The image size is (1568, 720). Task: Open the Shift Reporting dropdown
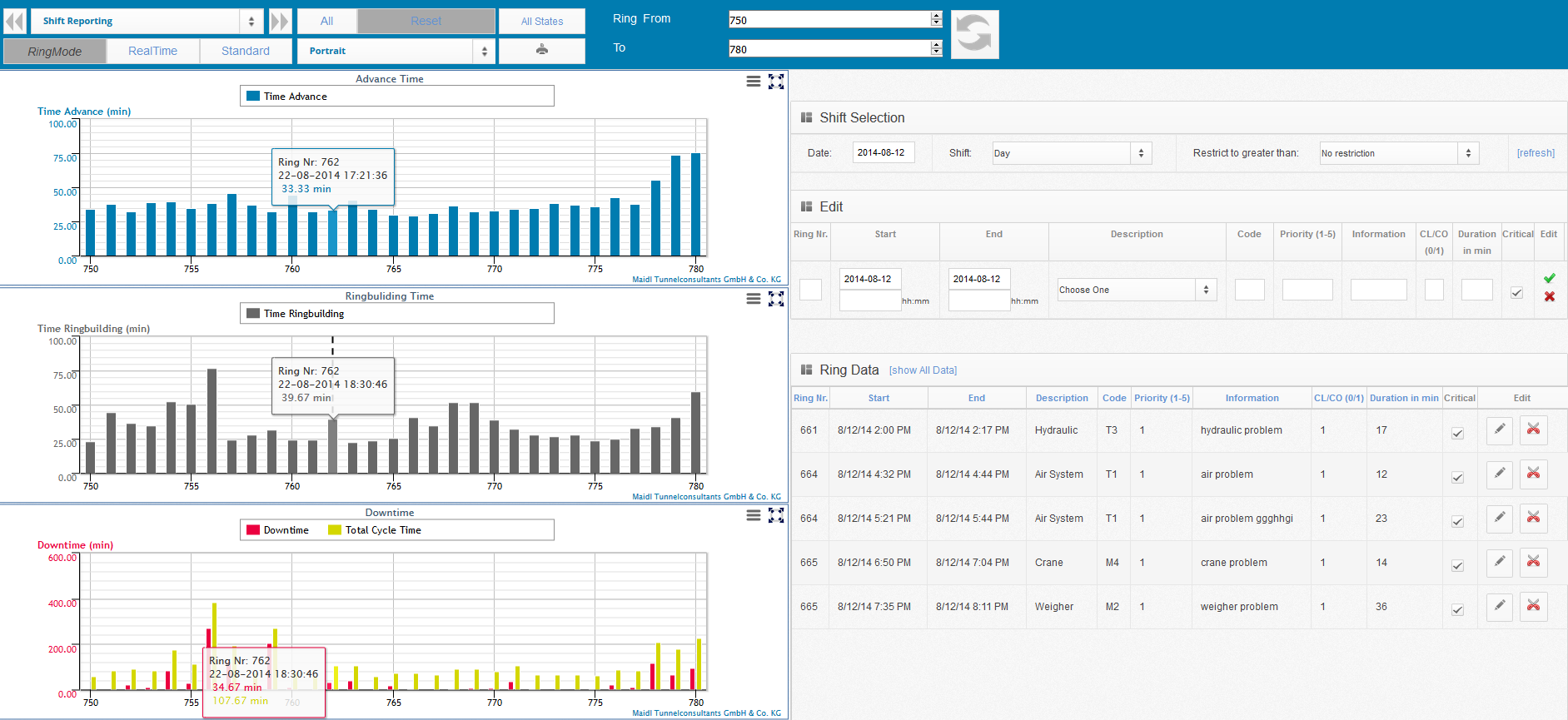[147, 21]
